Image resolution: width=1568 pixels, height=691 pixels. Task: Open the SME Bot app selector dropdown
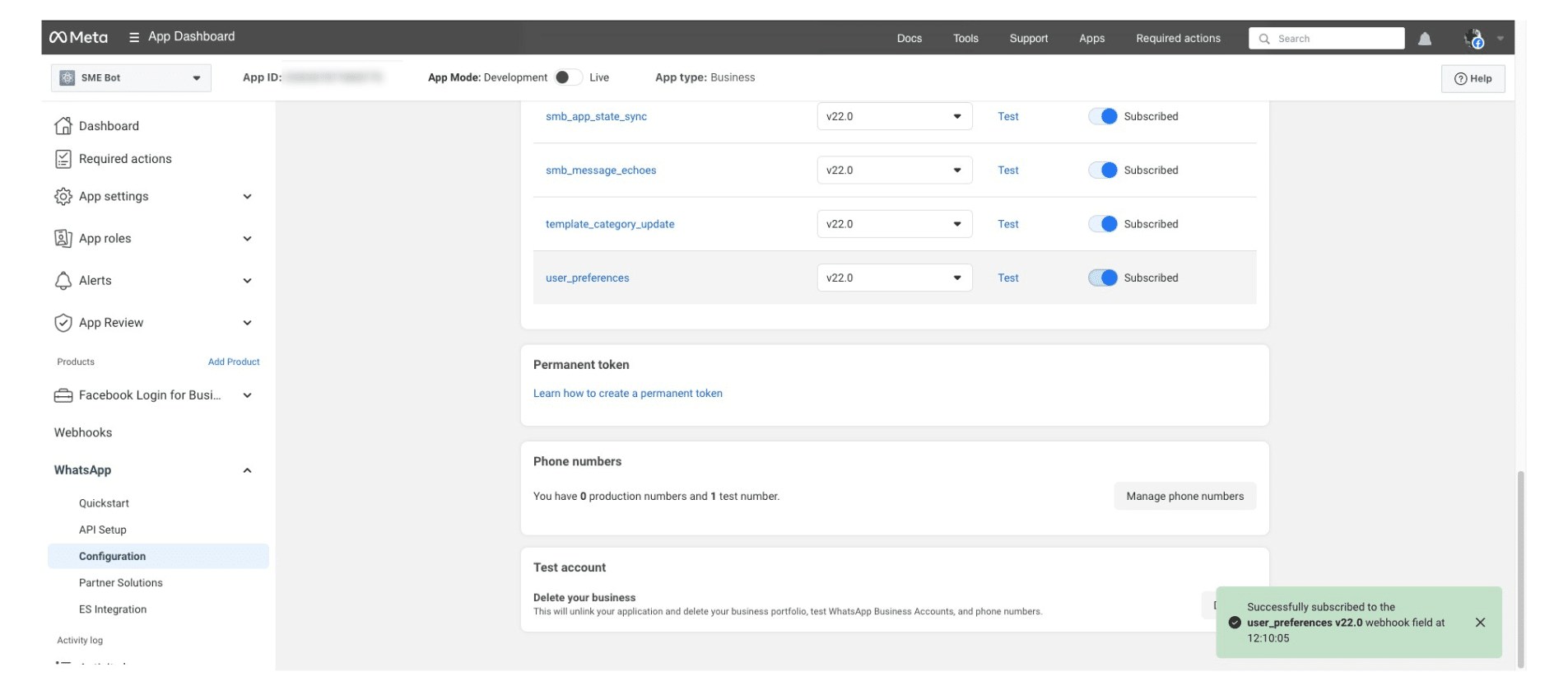pyautogui.click(x=131, y=78)
